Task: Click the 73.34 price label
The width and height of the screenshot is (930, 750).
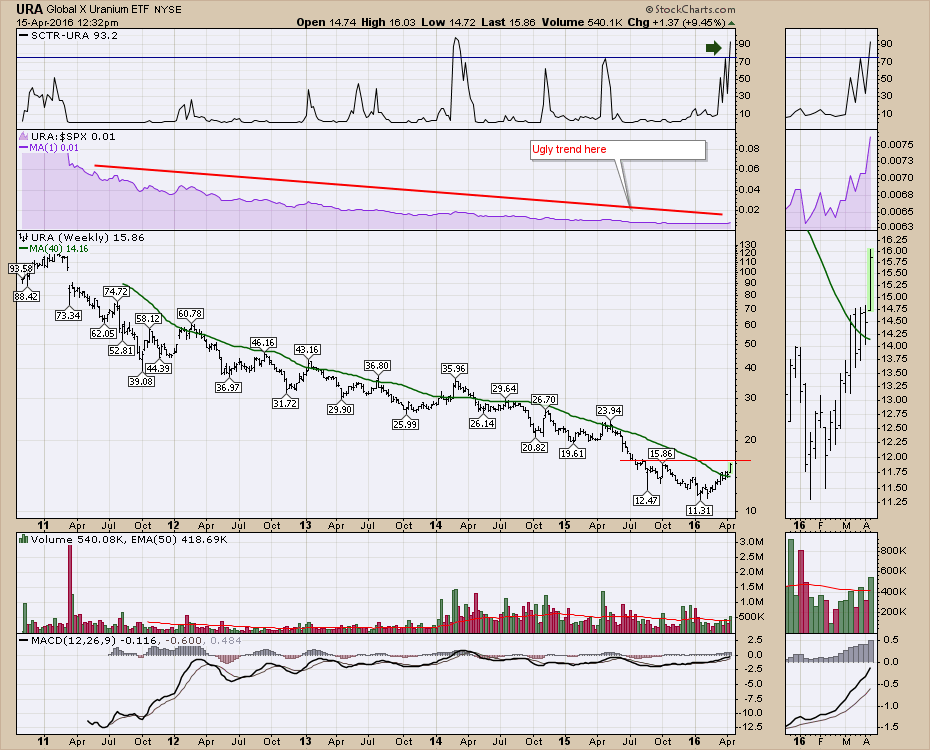Action: [x=68, y=315]
